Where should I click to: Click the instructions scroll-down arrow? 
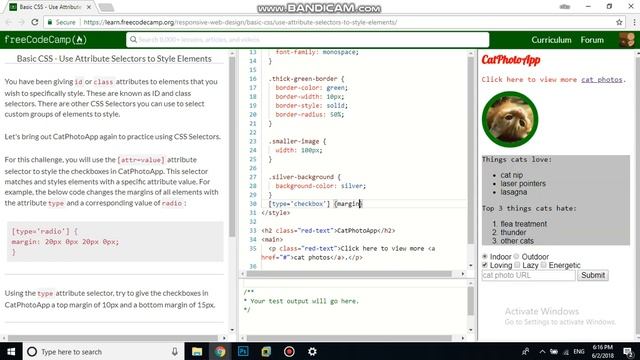click(x=232, y=329)
